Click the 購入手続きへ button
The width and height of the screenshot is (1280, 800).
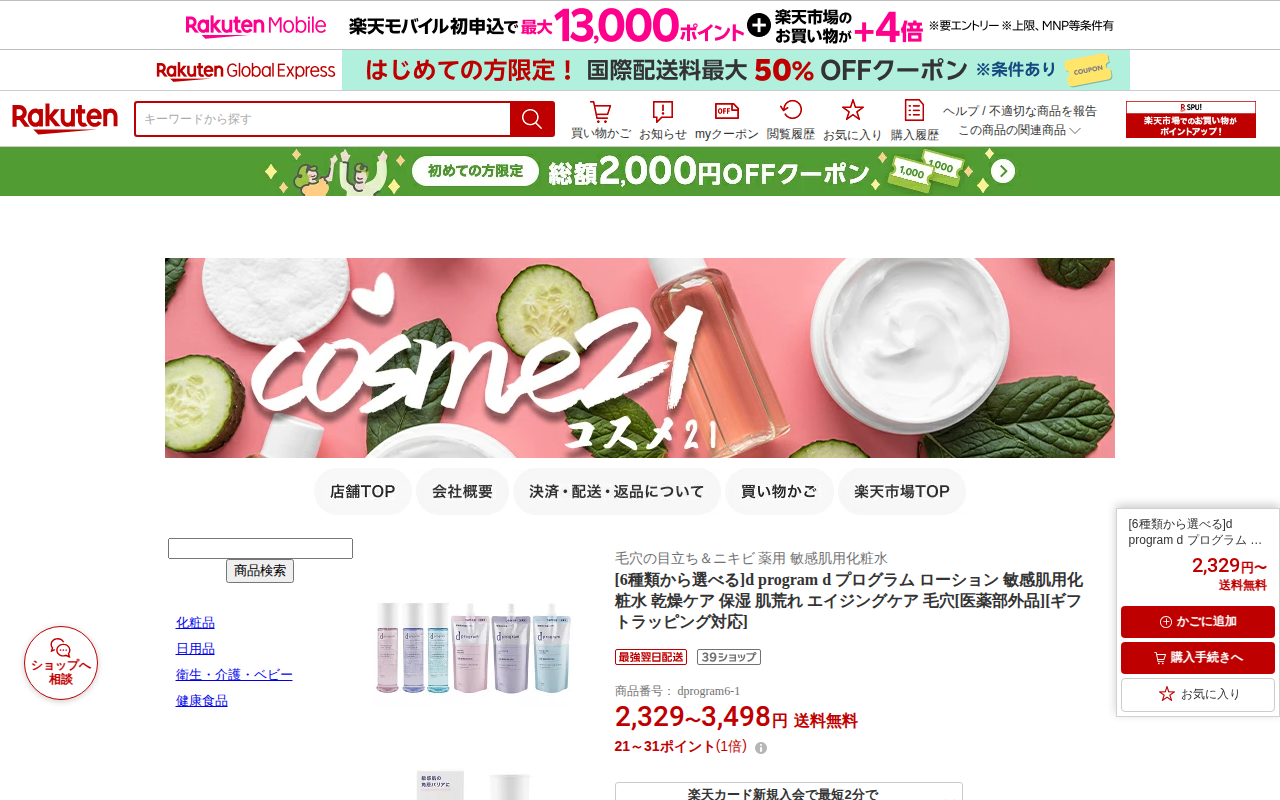tap(1198, 658)
